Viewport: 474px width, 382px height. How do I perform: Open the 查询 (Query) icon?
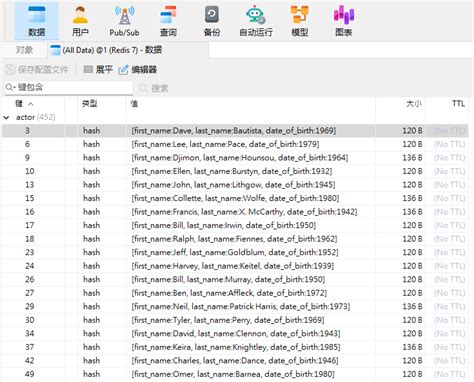click(x=168, y=21)
